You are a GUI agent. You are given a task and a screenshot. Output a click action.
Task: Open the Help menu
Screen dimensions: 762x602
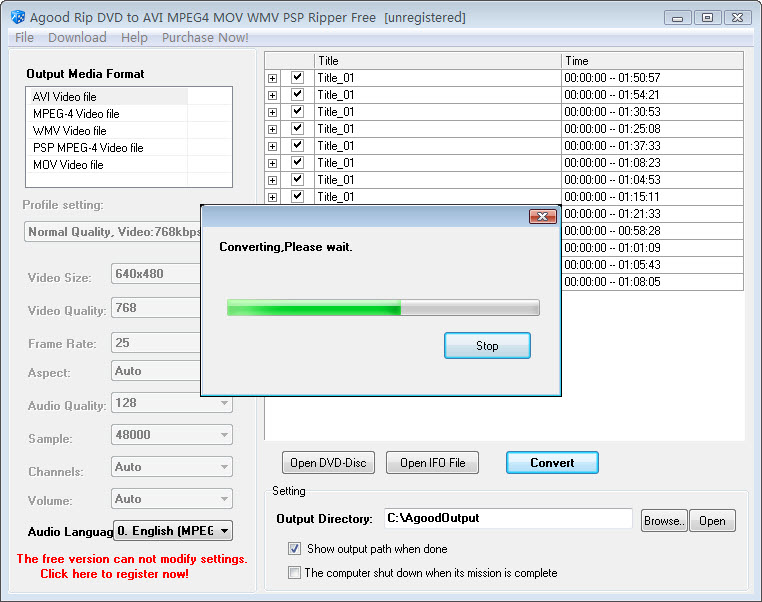click(x=134, y=37)
